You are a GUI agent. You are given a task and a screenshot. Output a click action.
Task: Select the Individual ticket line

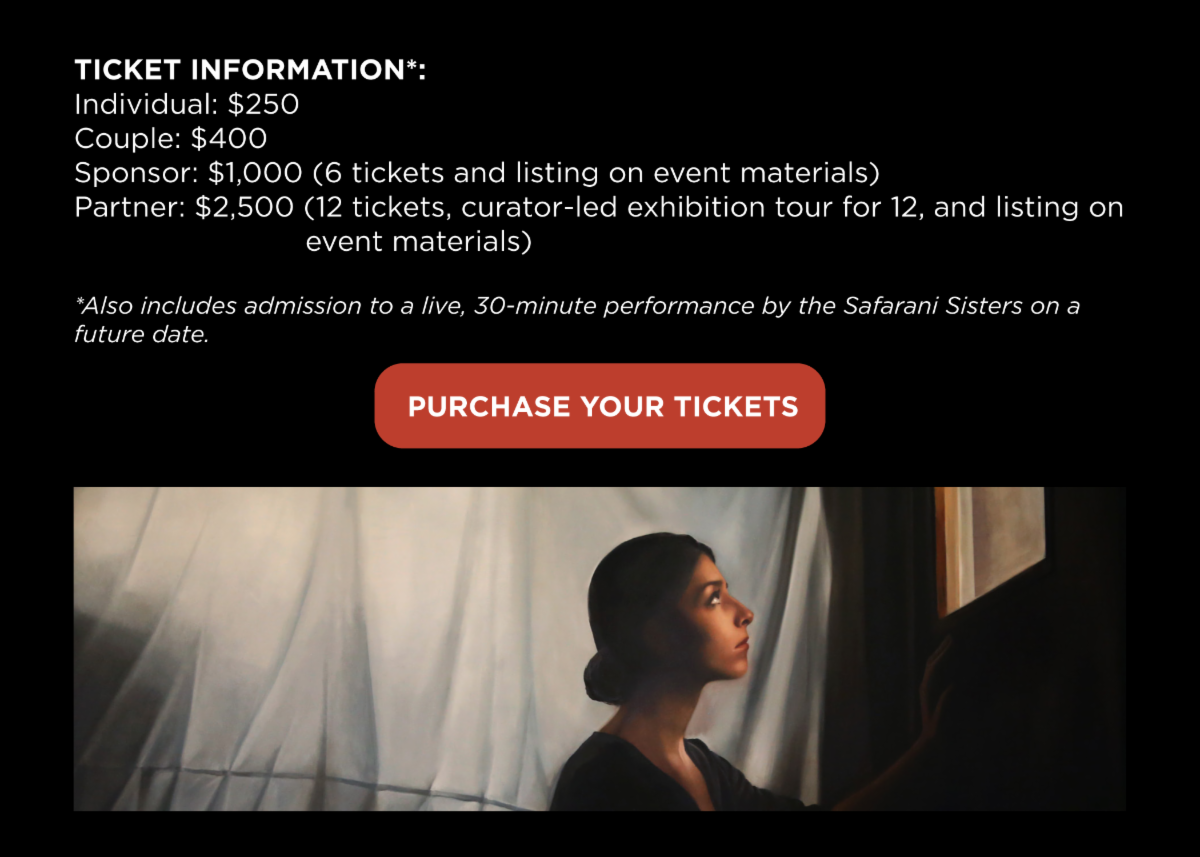(x=187, y=104)
